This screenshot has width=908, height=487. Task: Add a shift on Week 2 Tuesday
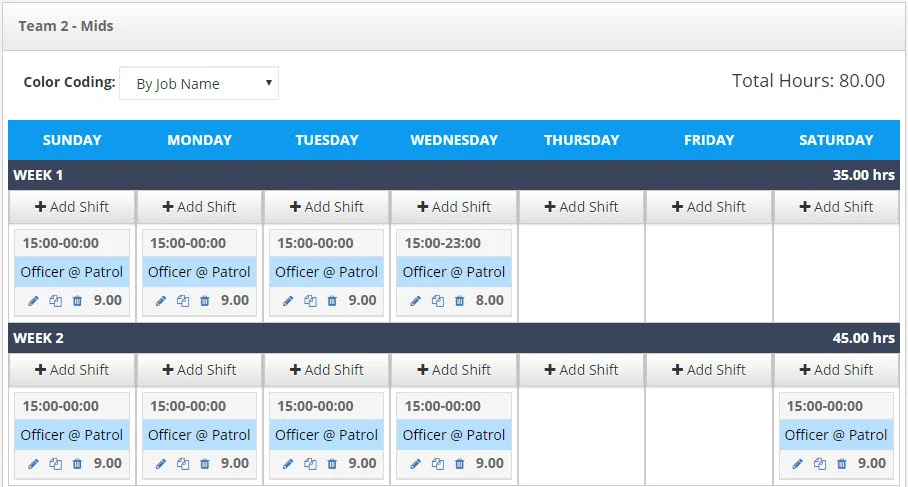tap(327, 369)
